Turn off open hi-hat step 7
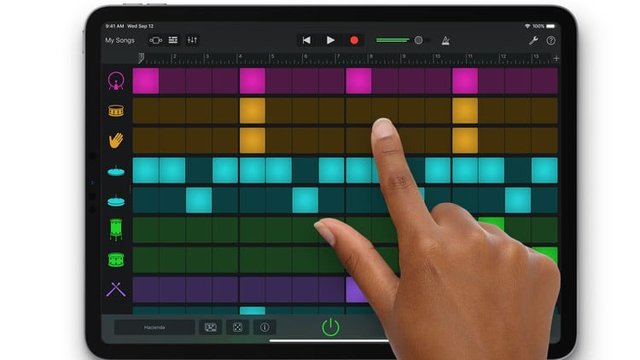Viewport: 640px width, 360px height. click(x=305, y=200)
